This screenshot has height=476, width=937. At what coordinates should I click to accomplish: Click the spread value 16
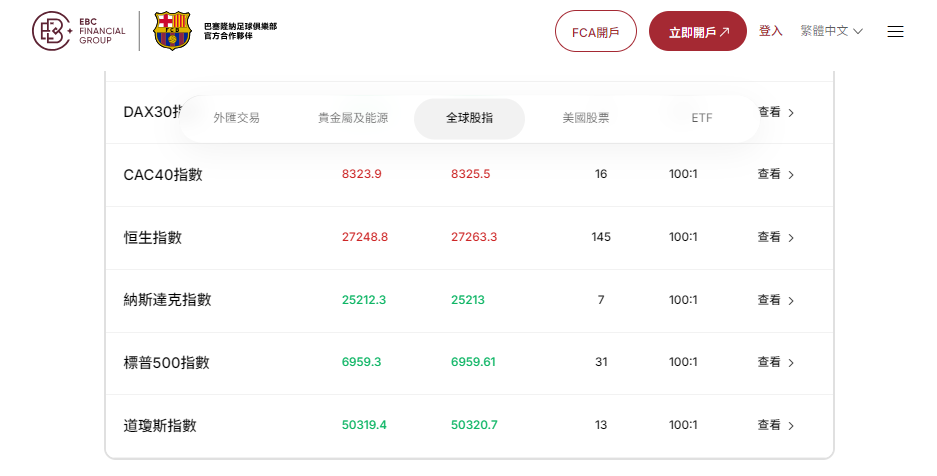point(601,174)
